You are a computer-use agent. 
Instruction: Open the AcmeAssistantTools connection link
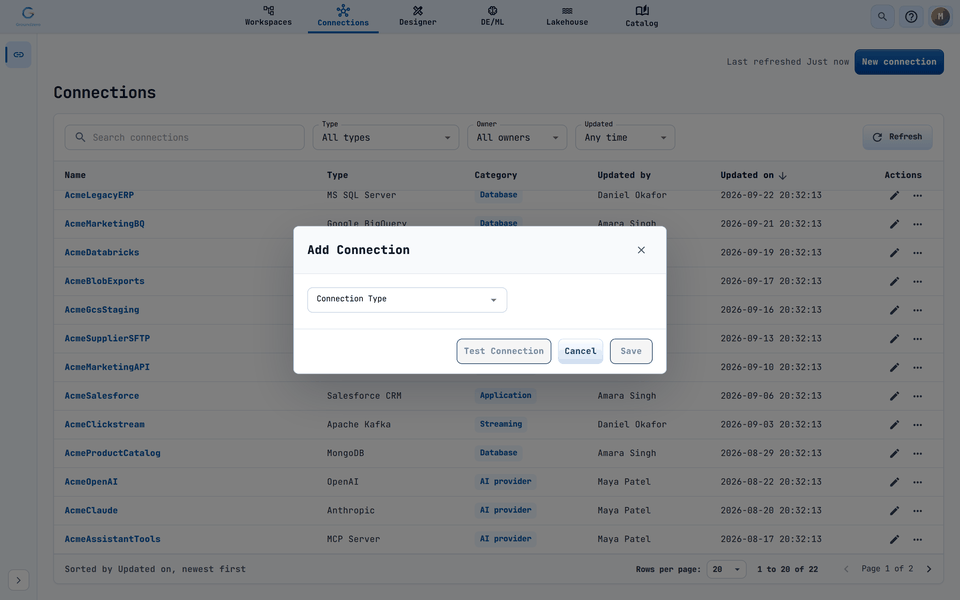point(113,539)
